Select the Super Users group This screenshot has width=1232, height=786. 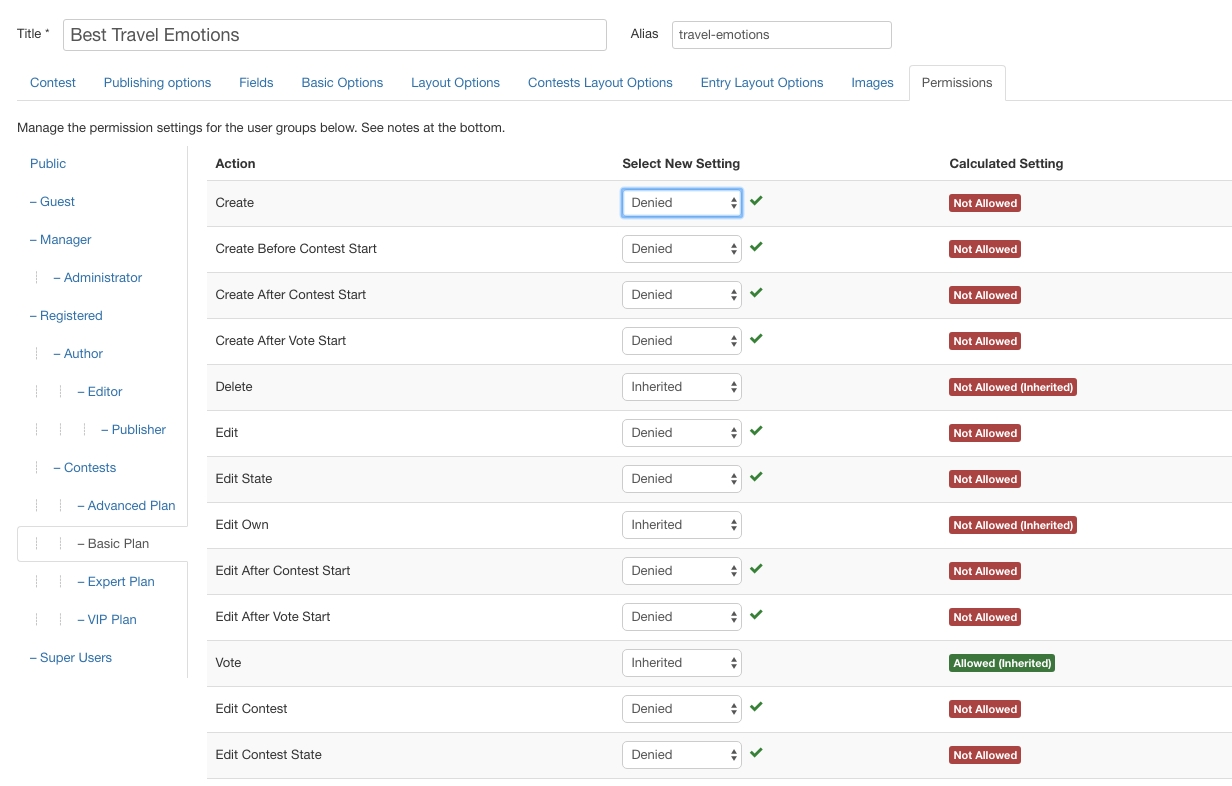coord(76,658)
